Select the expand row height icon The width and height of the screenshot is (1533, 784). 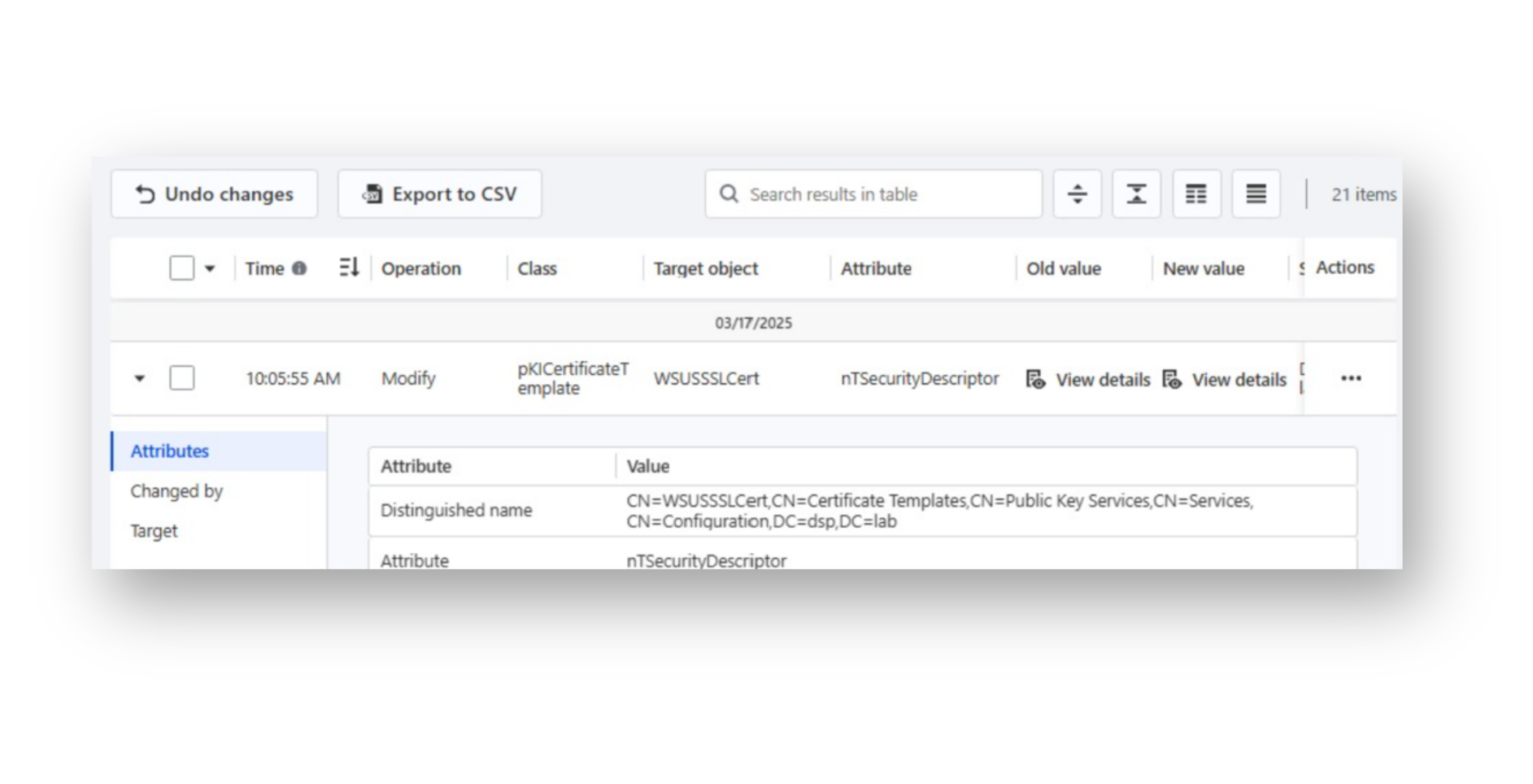click(1076, 194)
